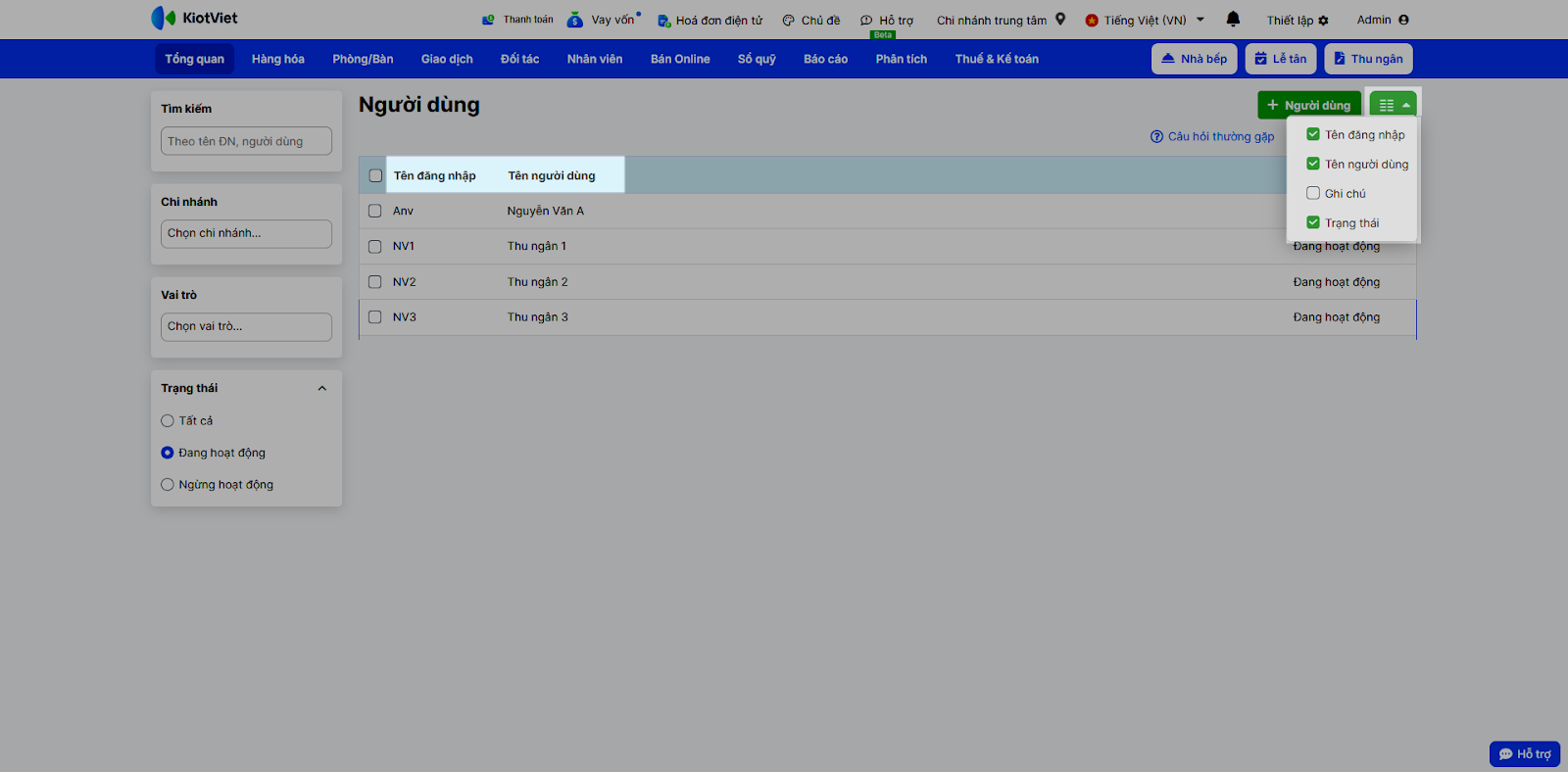Screen dimensions: 1568x772
Task: Select the NV1 row checkbox
Action: click(x=374, y=247)
